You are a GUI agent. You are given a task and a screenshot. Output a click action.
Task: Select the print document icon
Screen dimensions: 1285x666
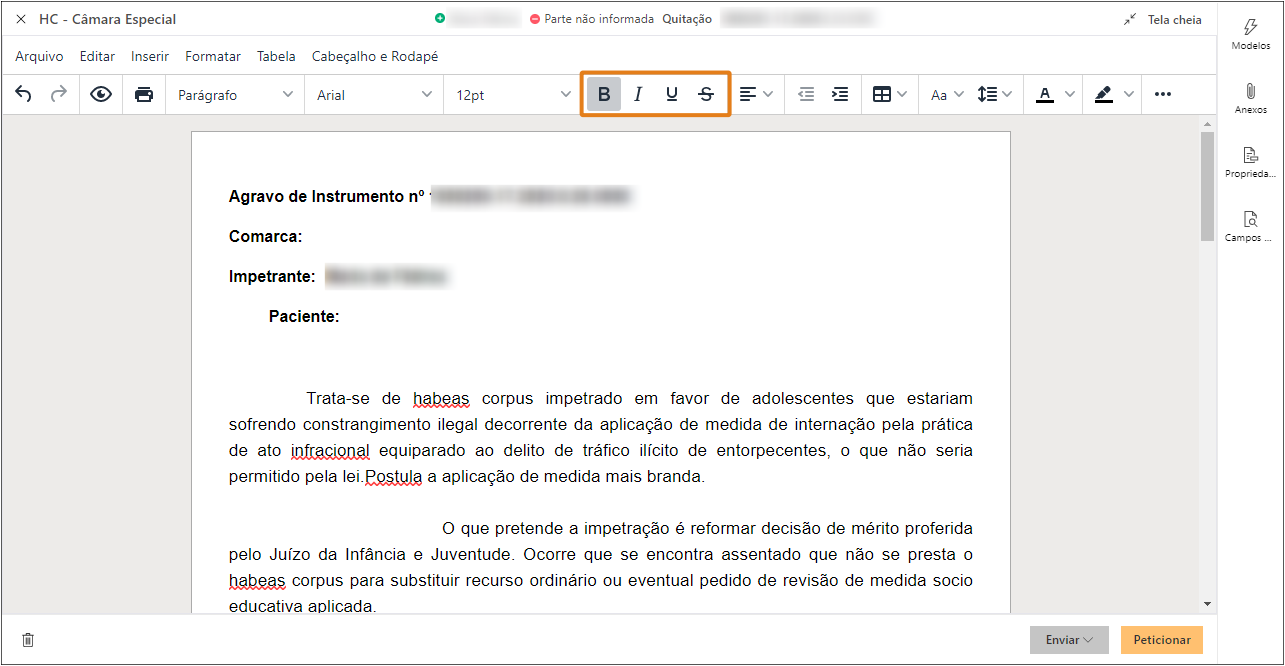(x=144, y=93)
